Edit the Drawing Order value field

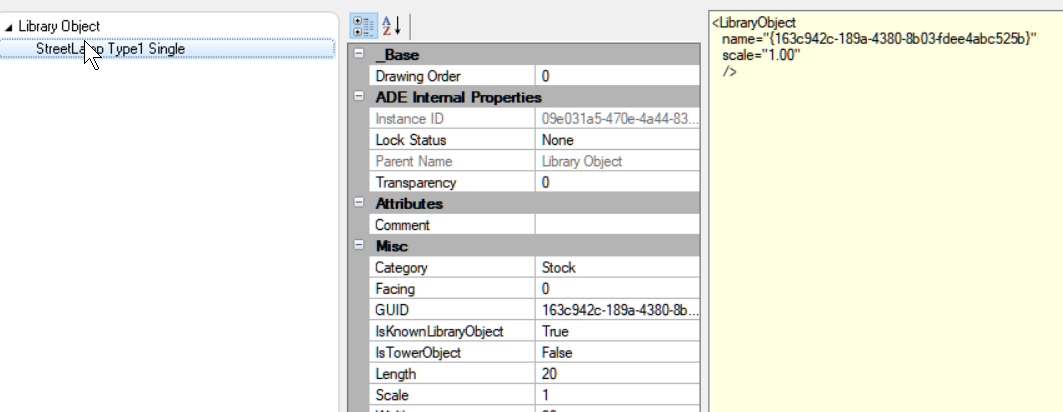618,76
